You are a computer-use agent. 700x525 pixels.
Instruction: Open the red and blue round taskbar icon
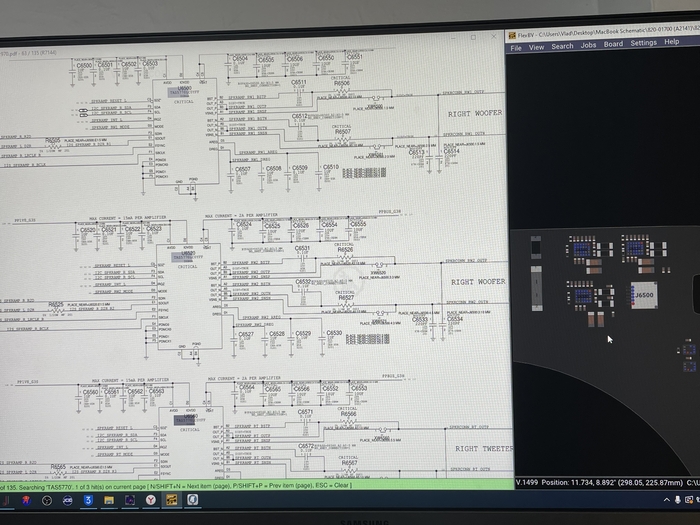click(x=26, y=501)
